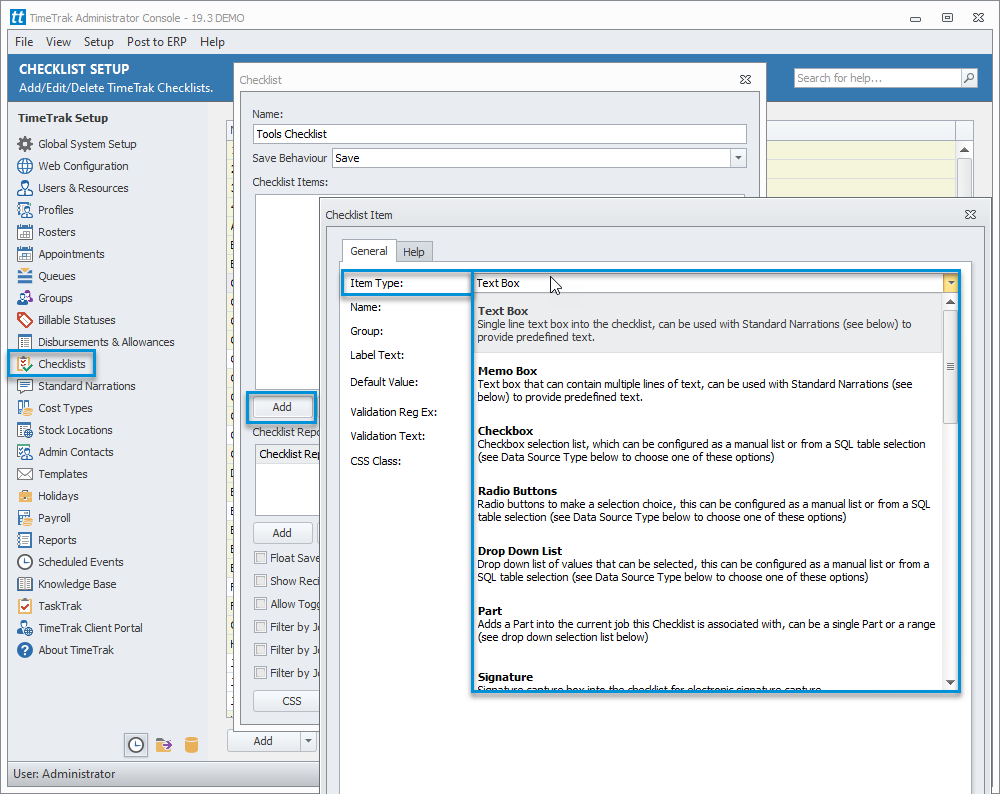The width and height of the screenshot is (1000, 794).
Task: Choose Drop Down List item type
Action: (x=707, y=564)
